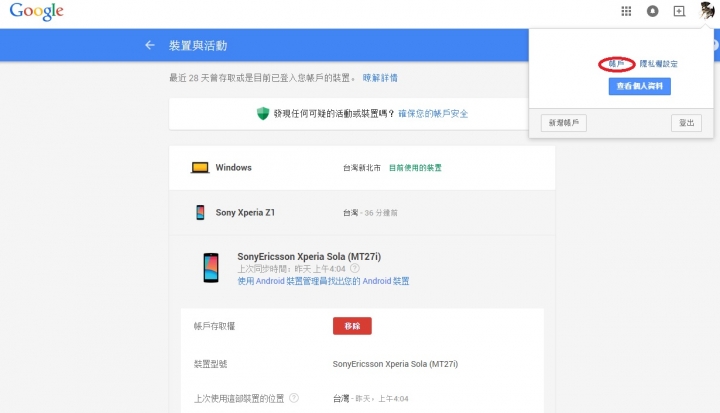Click the 帳戶 link in account popup
Viewport: 720px width, 413px height.
tap(616, 64)
